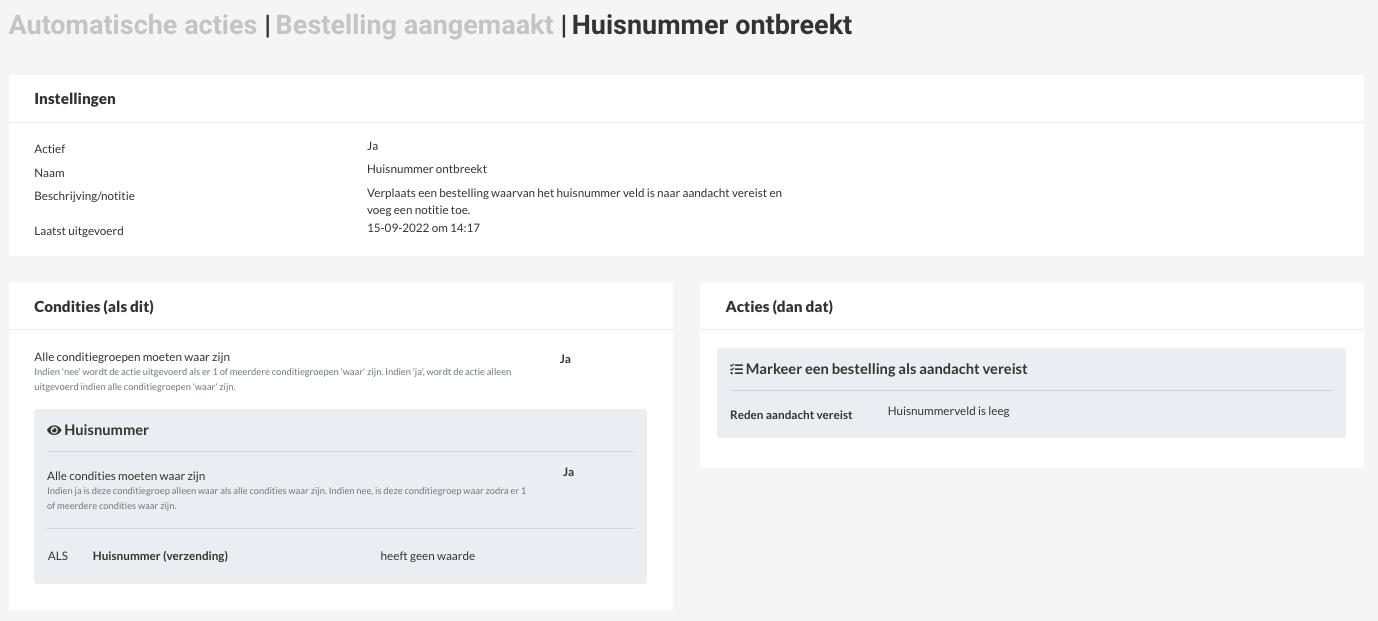Open the Automatische acties breadcrumb

click(x=133, y=25)
